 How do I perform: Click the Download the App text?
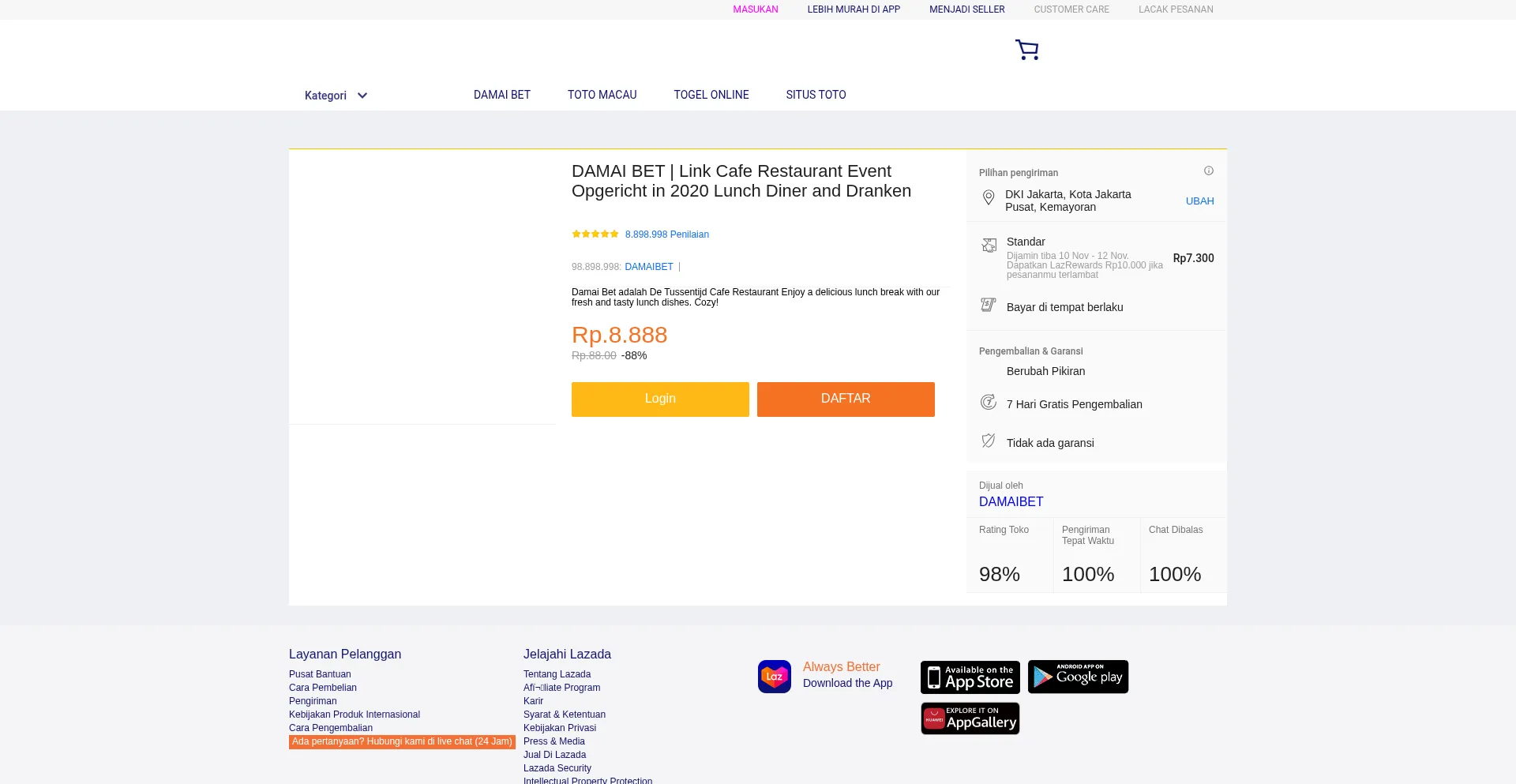847,683
